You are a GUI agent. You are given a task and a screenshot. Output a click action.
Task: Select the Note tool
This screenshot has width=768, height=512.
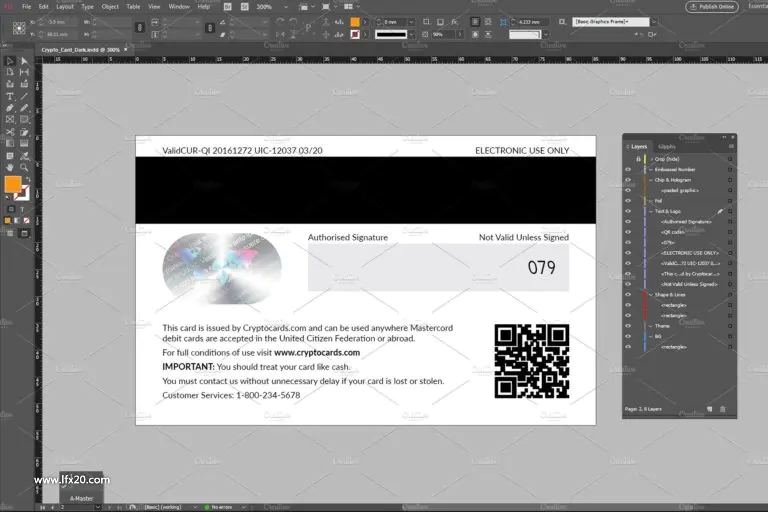pos(9,156)
